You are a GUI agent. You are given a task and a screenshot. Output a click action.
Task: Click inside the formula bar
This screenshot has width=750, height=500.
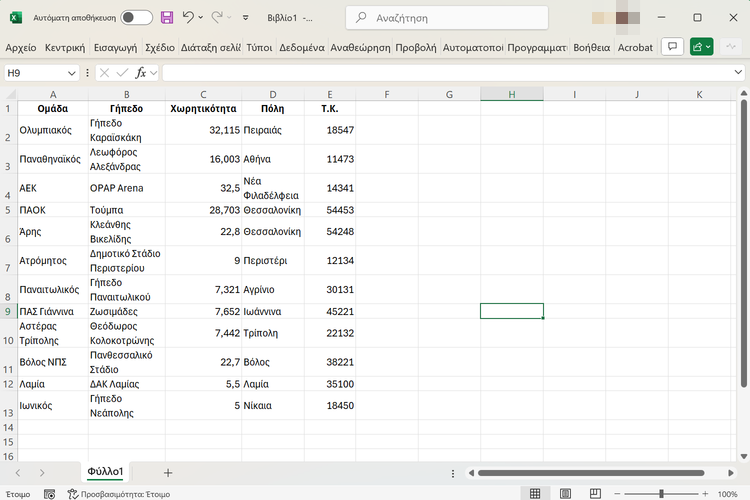(x=447, y=73)
